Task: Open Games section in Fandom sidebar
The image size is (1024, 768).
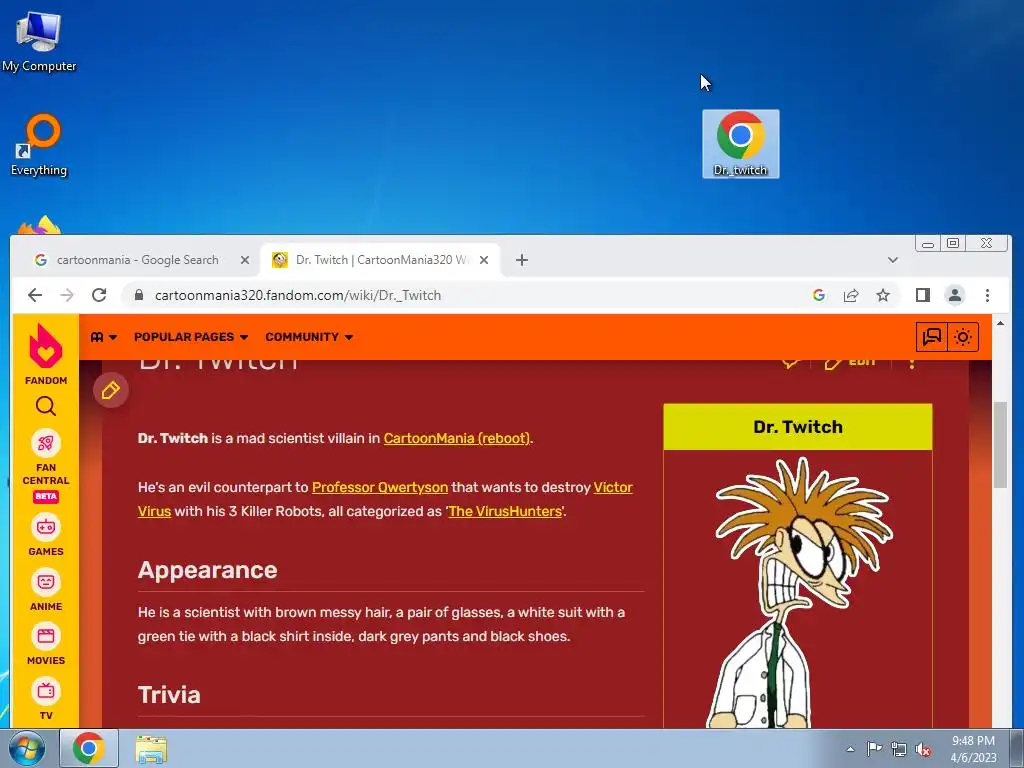Action: [46, 535]
